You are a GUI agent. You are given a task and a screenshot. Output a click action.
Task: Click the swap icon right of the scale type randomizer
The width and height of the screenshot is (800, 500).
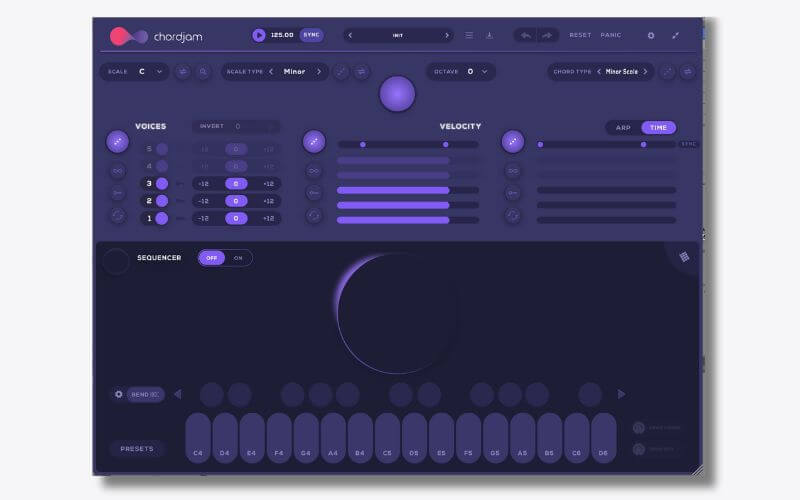pos(361,72)
